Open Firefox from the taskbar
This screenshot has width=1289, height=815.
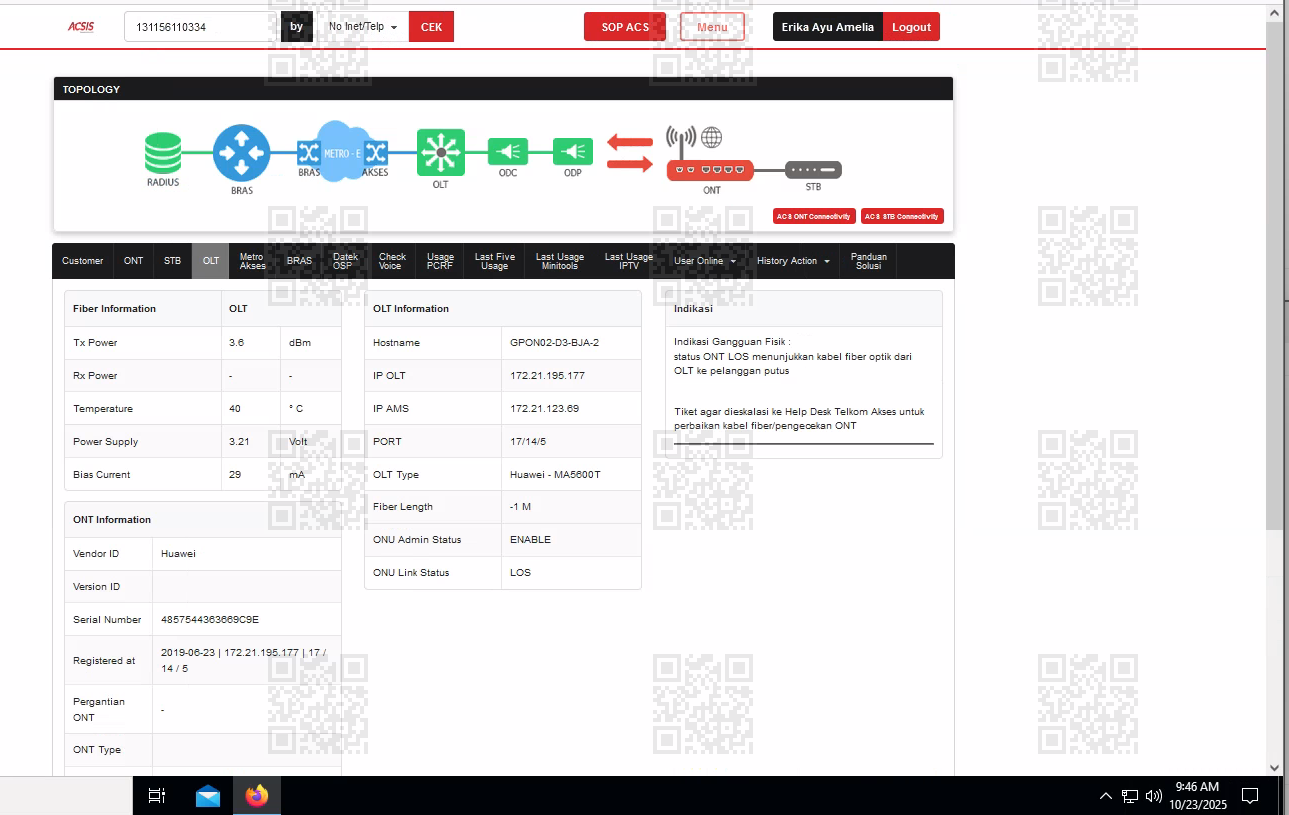point(257,796)
